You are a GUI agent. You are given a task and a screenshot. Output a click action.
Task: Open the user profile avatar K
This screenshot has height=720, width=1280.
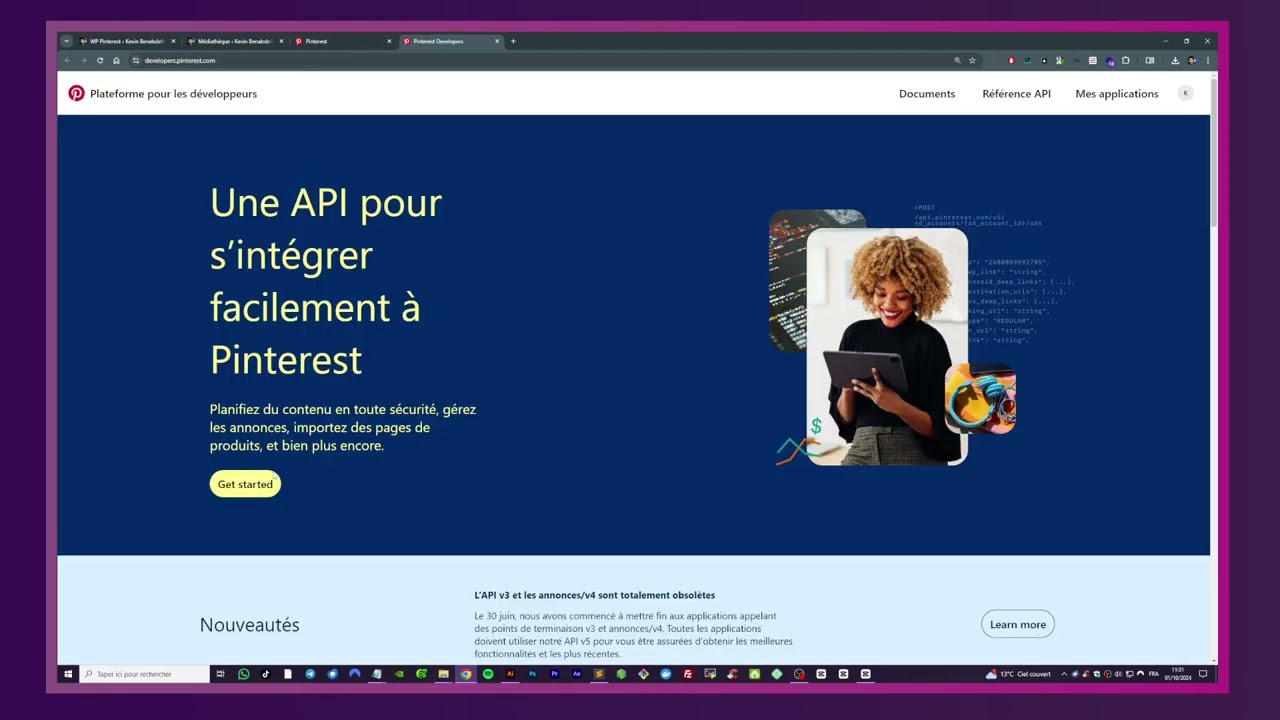tap(1186, 93)
